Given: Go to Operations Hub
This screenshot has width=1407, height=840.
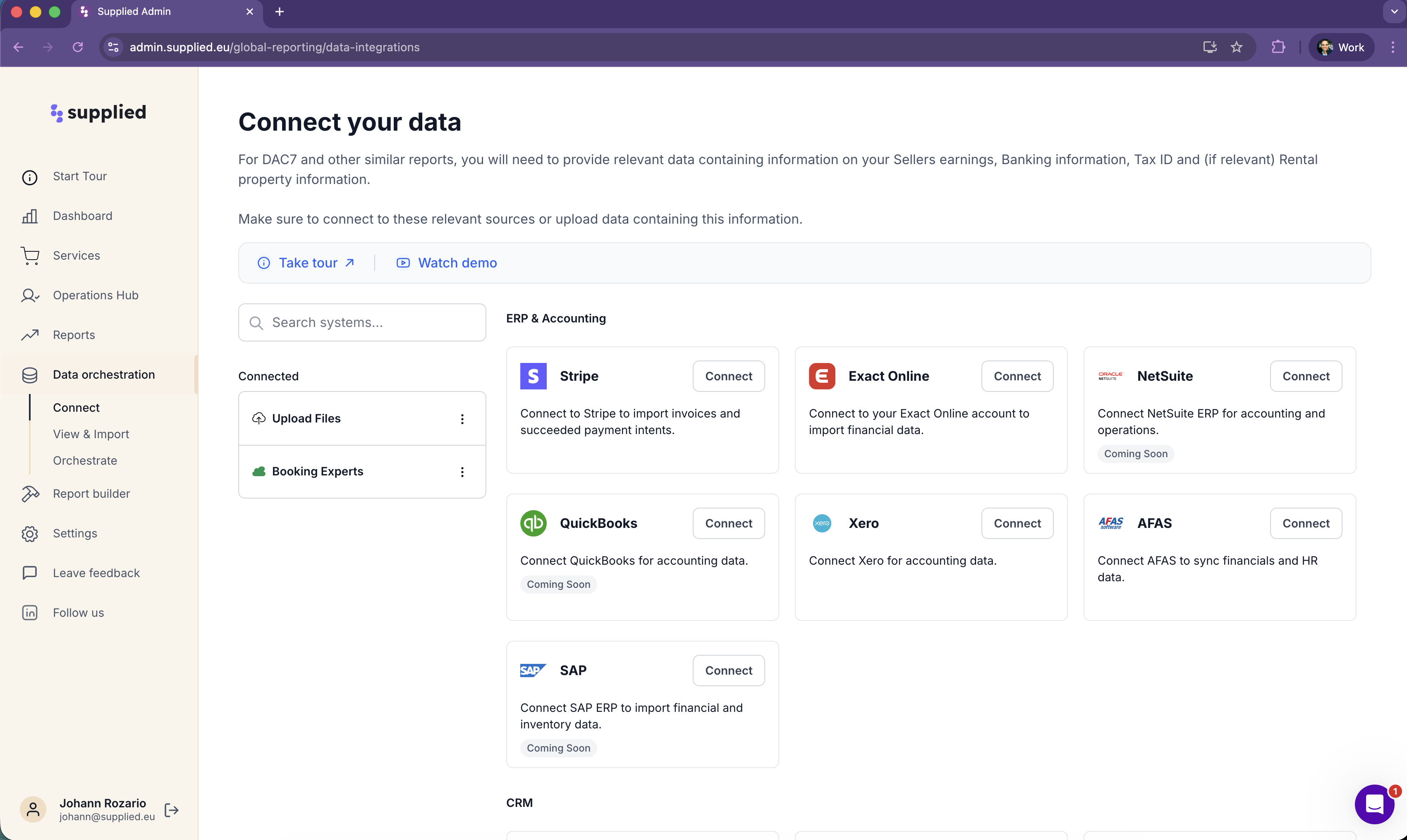Looking at the screenshot, I should click(96, 296).
